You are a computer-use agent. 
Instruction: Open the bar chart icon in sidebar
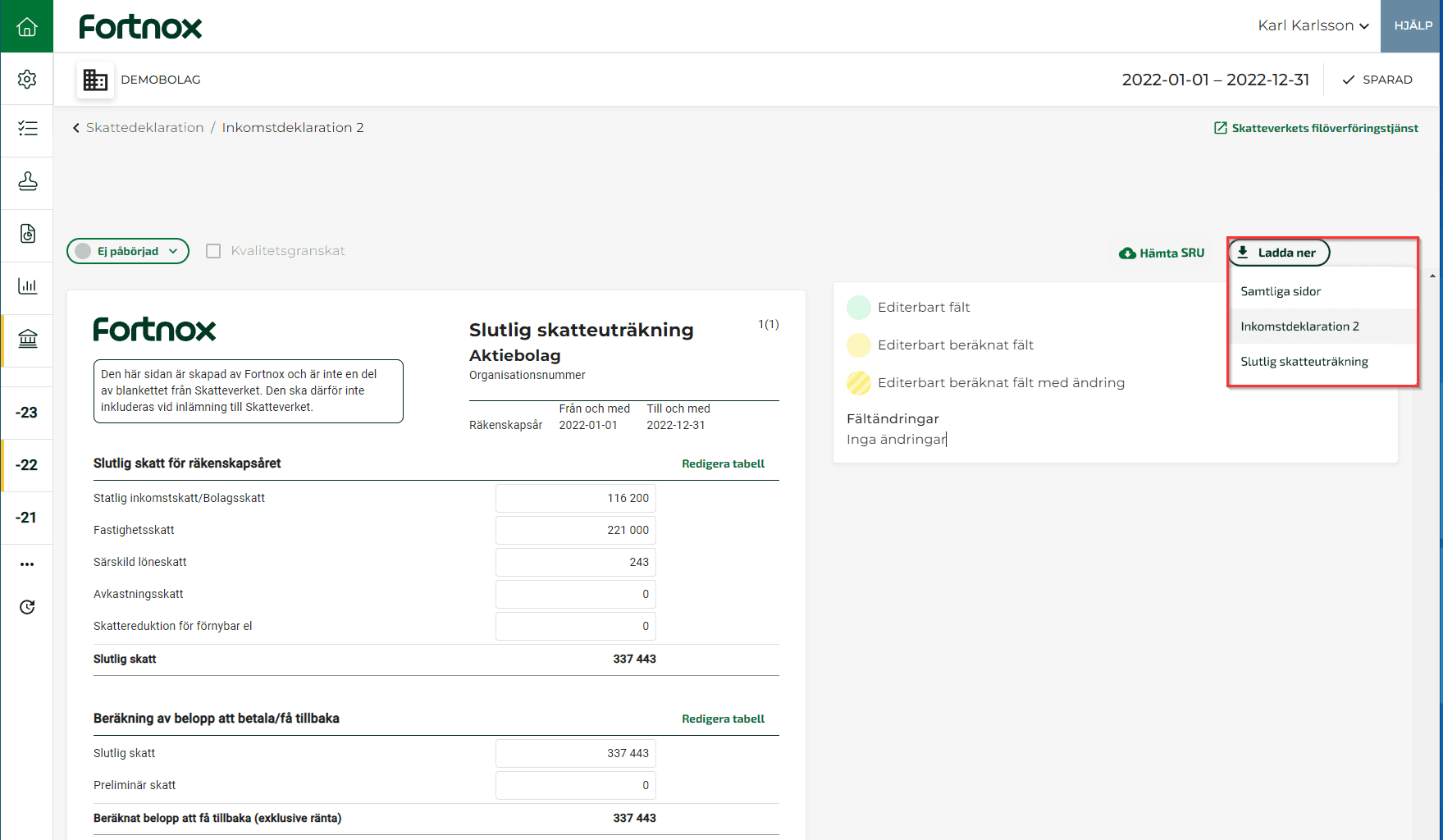[x=27, y=286]
